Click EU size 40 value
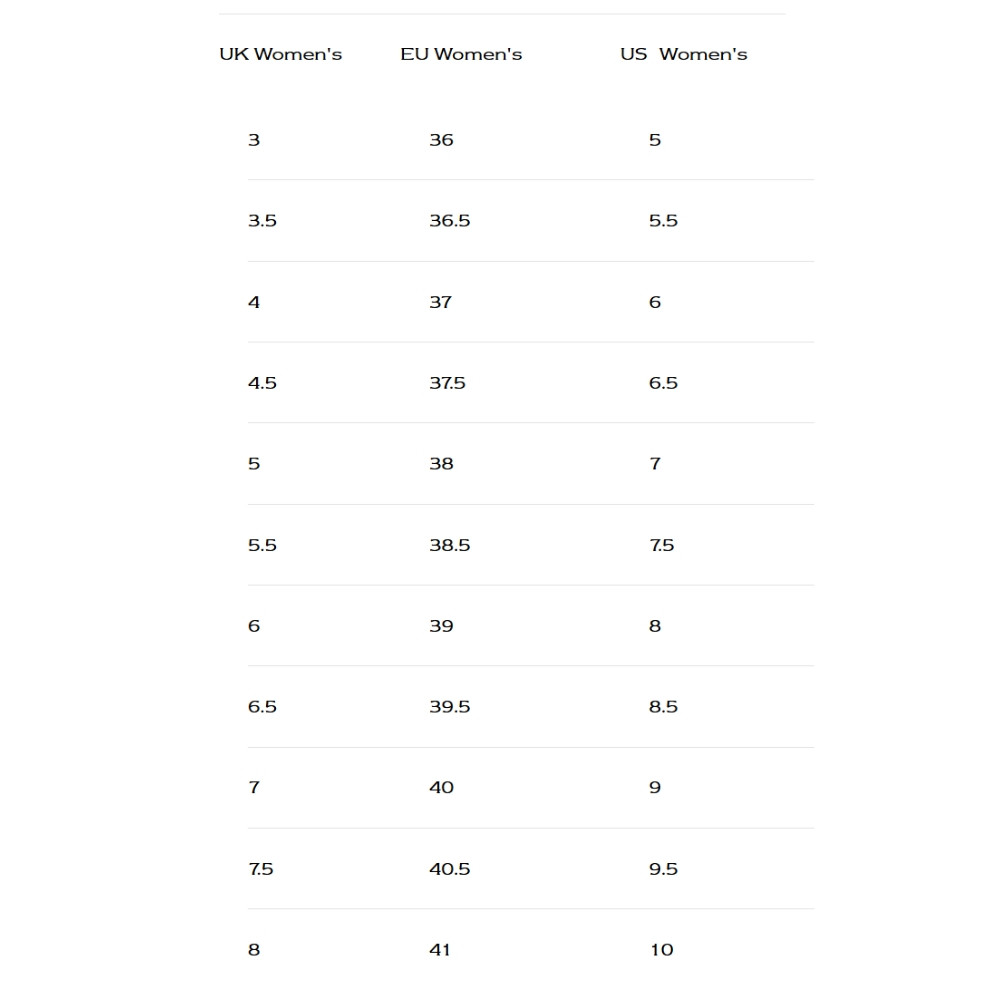This screenshot has width=1000, height=1000. pos(441,788)
